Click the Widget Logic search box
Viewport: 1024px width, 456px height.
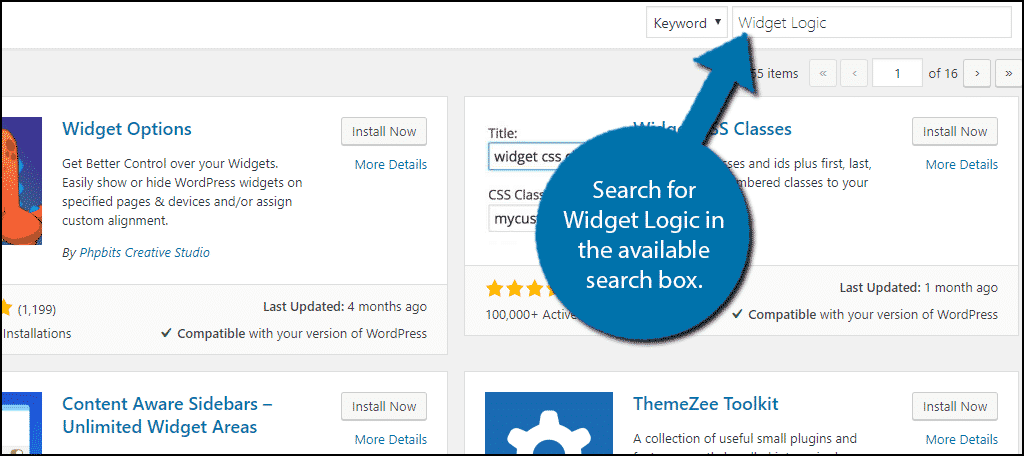(872, 23)
